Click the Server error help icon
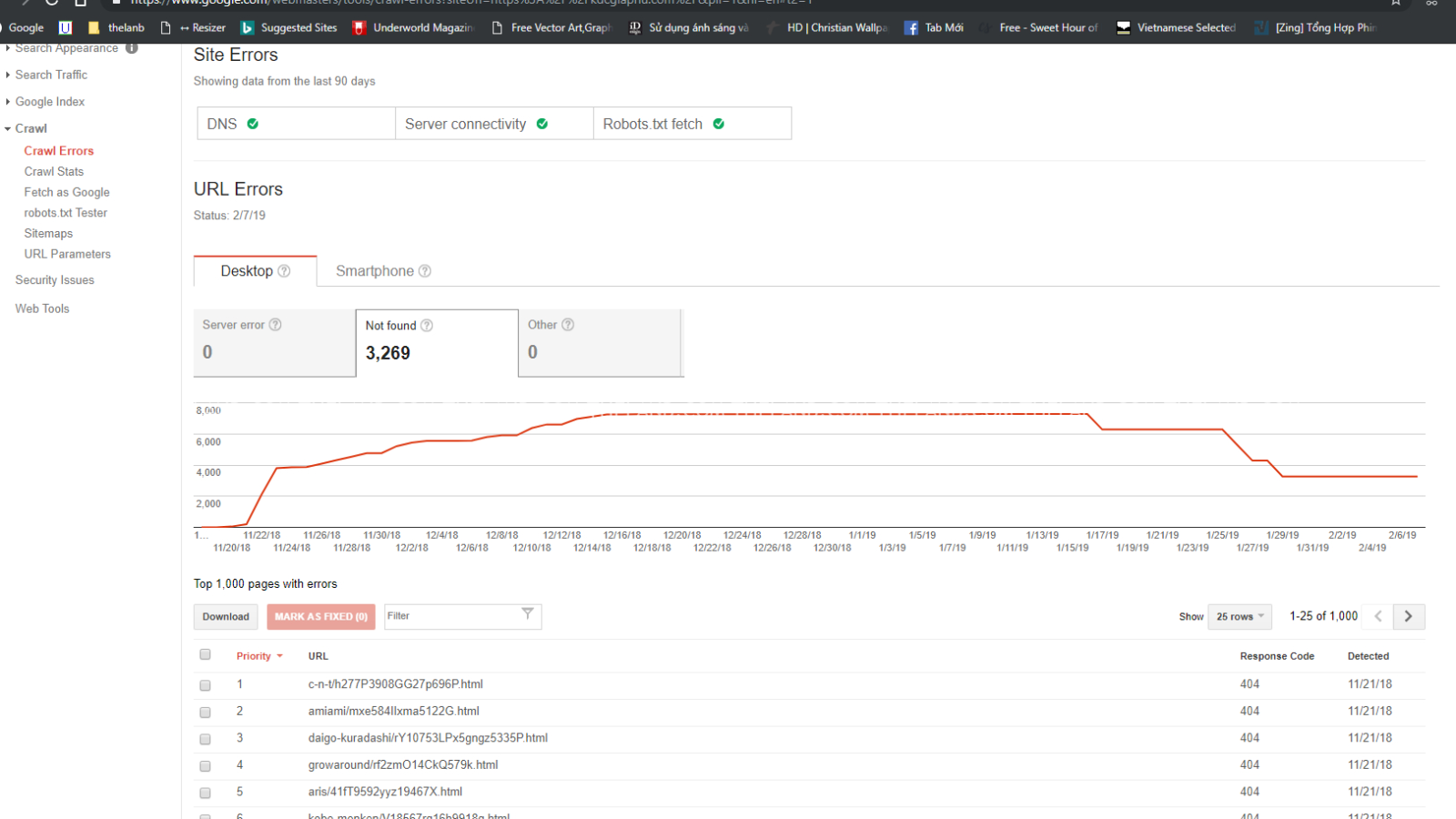This screenshot has width=1456, height=819. click(276, 325)
